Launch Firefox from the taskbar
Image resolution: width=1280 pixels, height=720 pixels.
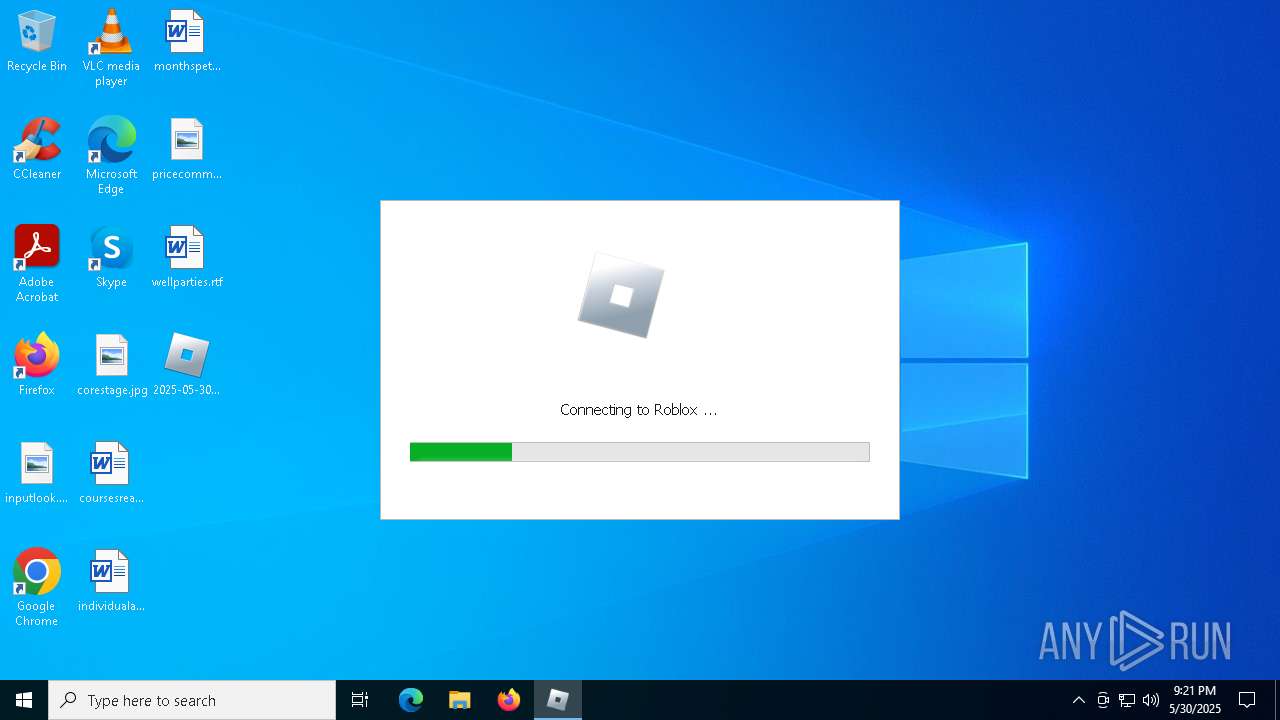pyautogui.click(x=509, y=700)
